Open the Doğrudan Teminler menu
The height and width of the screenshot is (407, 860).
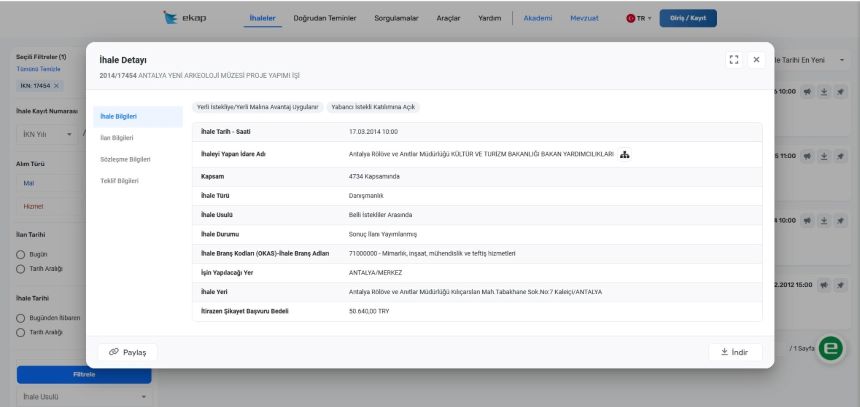point(325,18)
